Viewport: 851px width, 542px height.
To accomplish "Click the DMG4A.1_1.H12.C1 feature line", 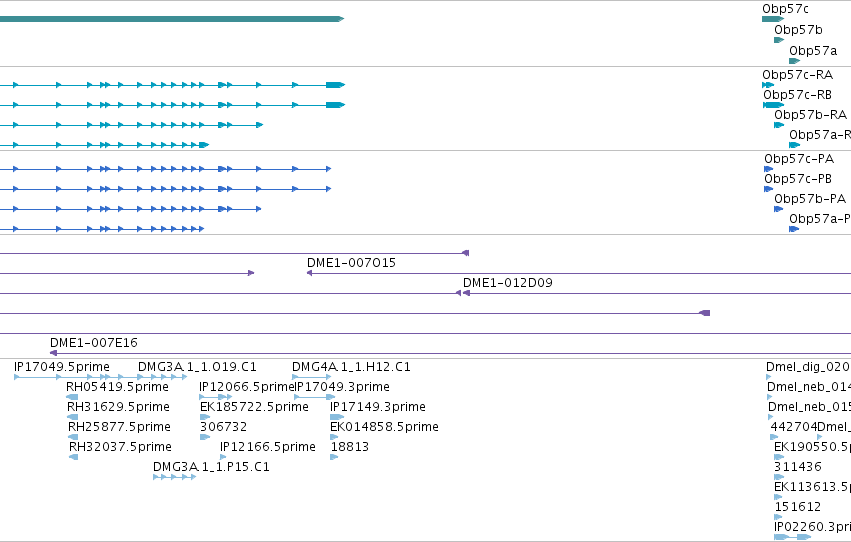I will point(312,377).
